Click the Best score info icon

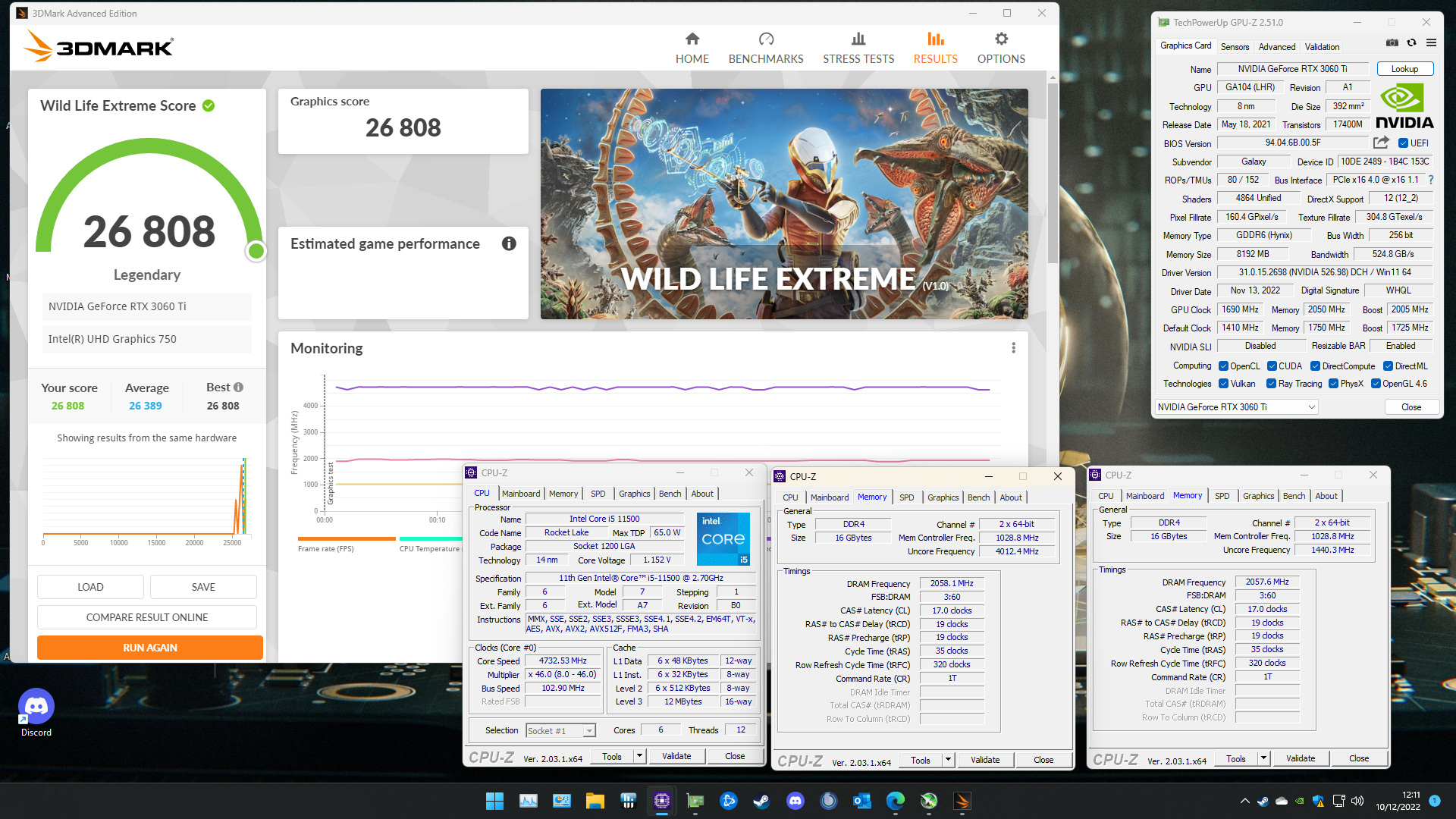238,387
